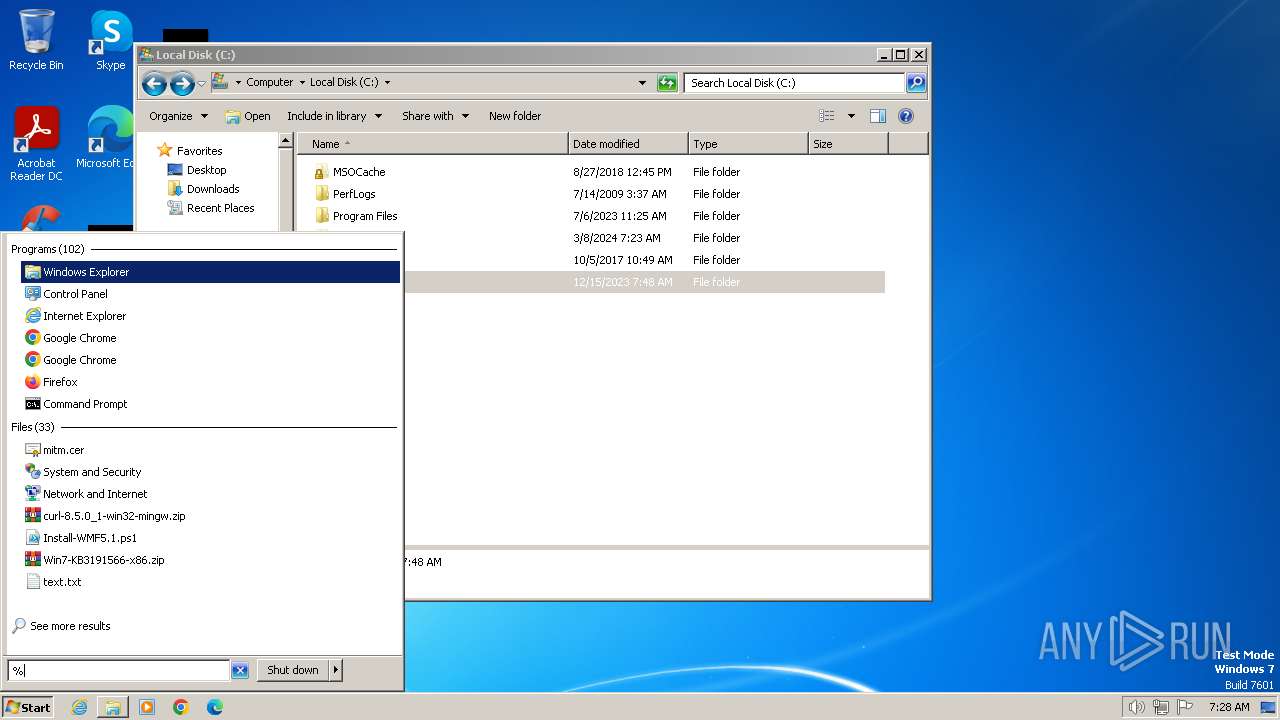The height and width of the screenshot is (720, 1280).
Task: Click New folder button
Action: (515, 116)
